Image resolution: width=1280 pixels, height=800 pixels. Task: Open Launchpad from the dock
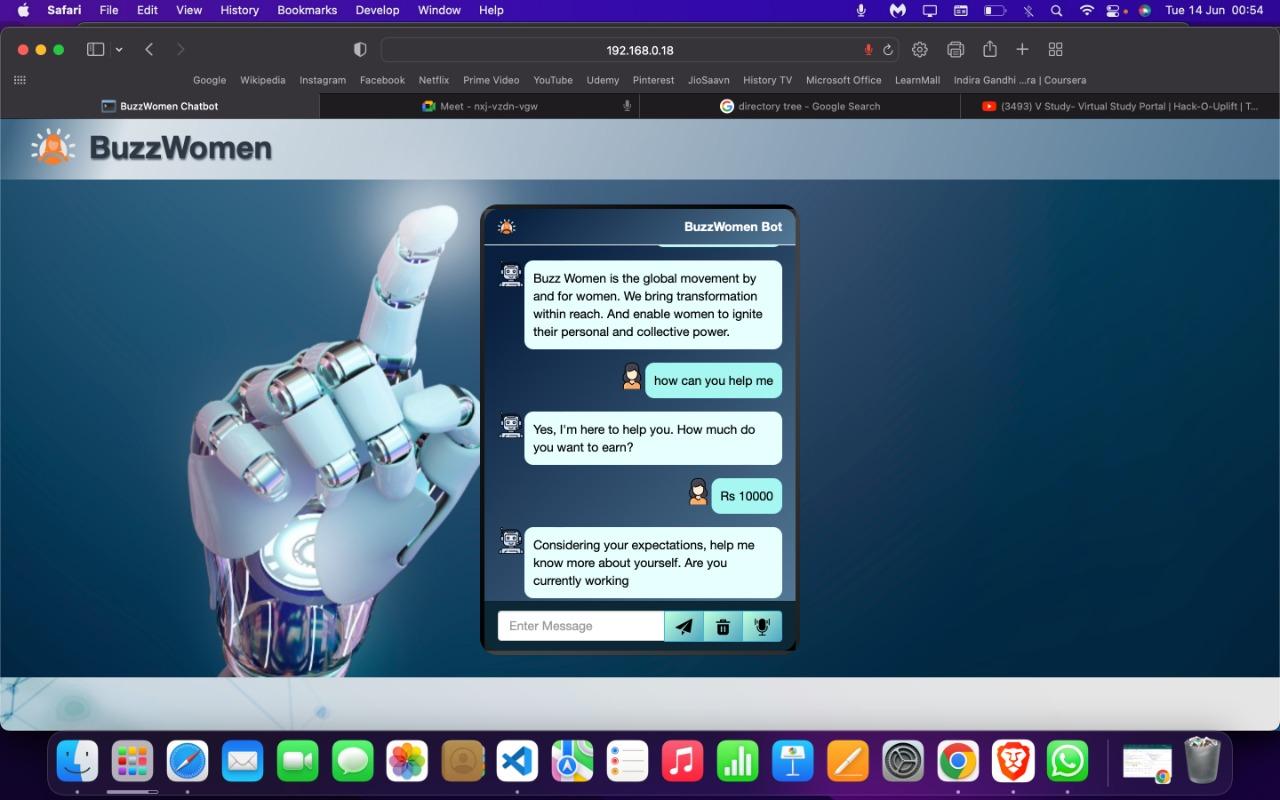click(x=132, y=762)
